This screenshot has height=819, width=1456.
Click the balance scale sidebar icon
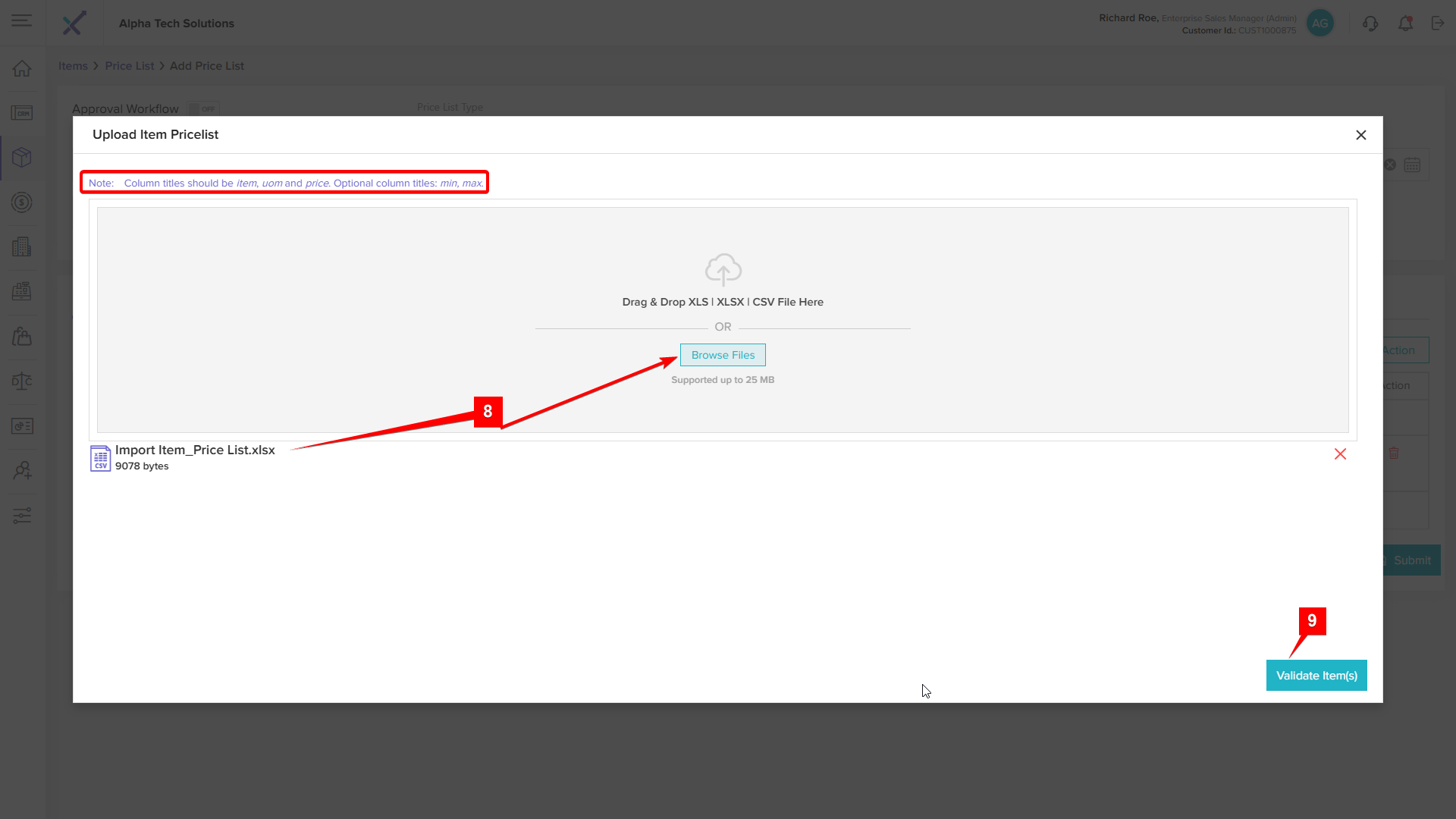22,381
